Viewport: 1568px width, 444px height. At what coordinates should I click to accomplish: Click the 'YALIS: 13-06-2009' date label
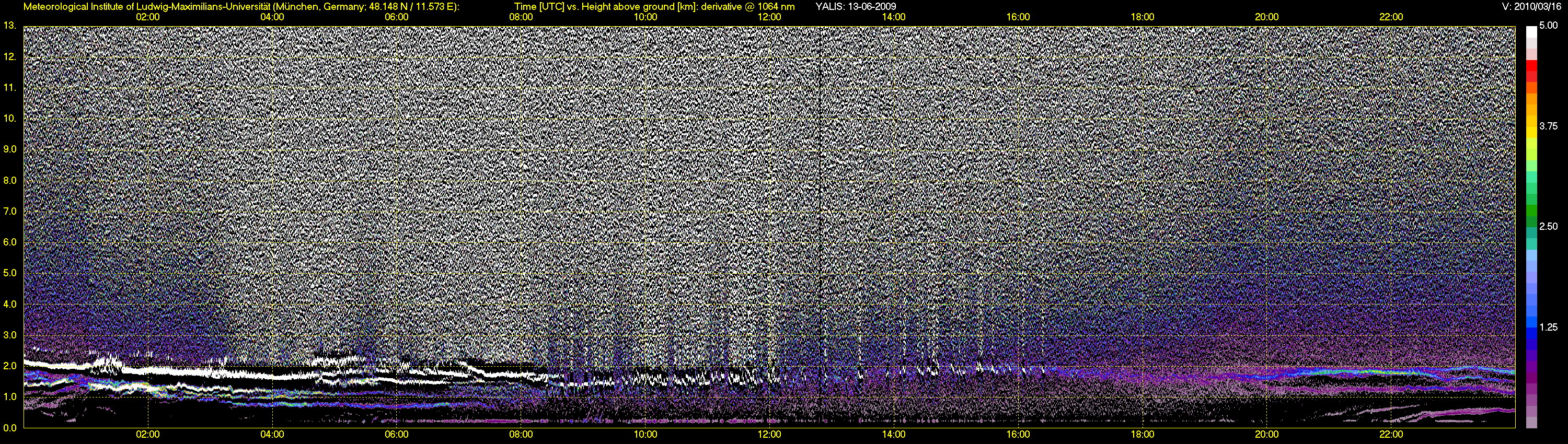(x=855, y=7)
